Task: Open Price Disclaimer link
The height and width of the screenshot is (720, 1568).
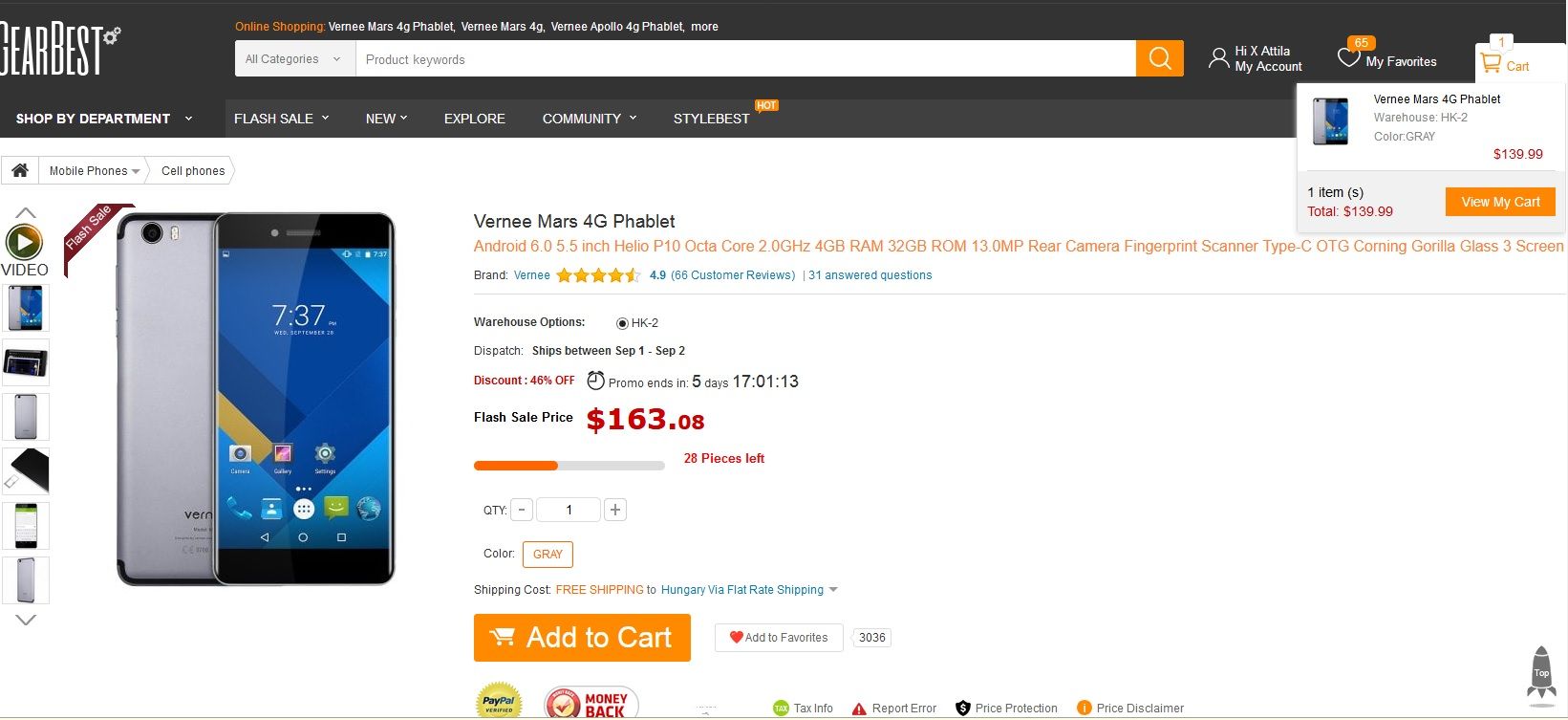Action: tap(1130, 709)
